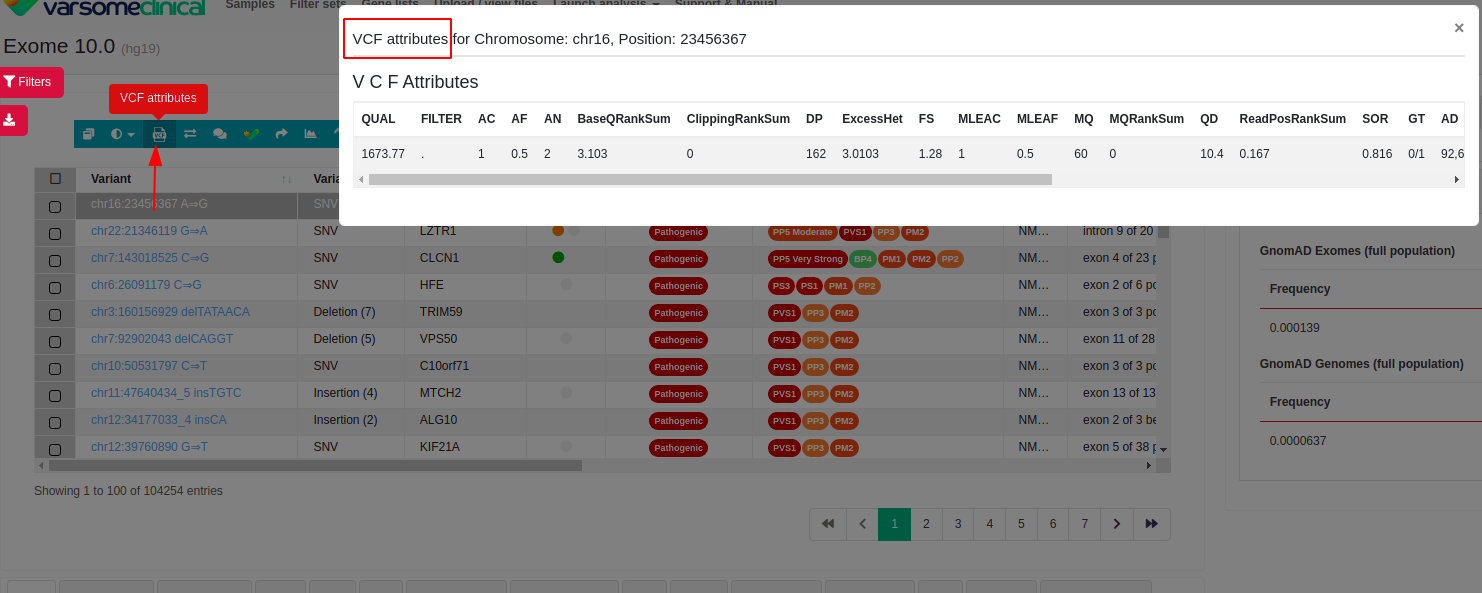Click the compare arrows toolbar icon
The image size is (1482, 593).
pos(190,133)
